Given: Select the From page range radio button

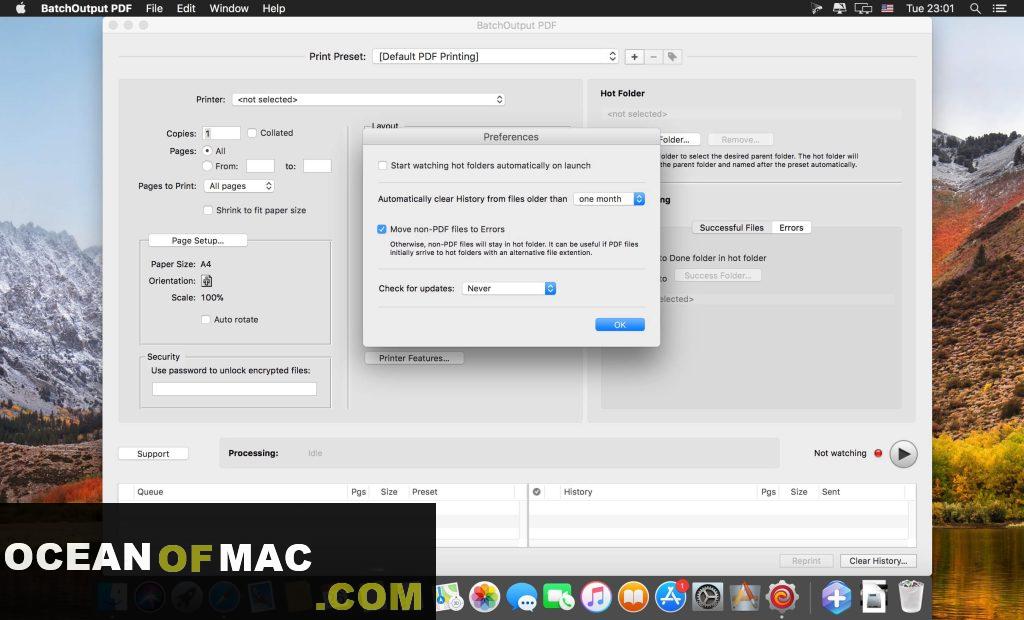Looking at the screenshot, I should tap(207, 166).
